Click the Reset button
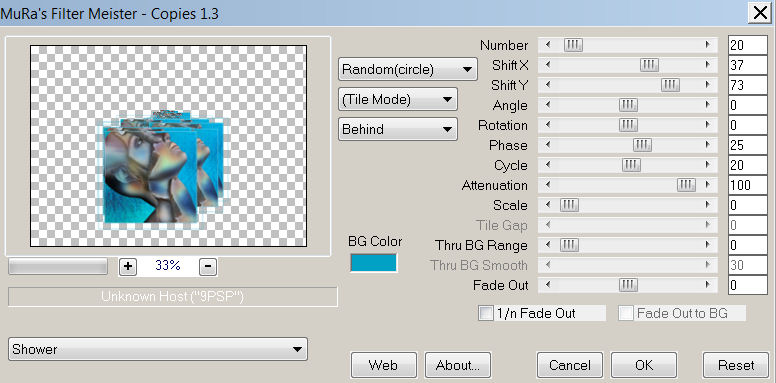 coord(735,365)
